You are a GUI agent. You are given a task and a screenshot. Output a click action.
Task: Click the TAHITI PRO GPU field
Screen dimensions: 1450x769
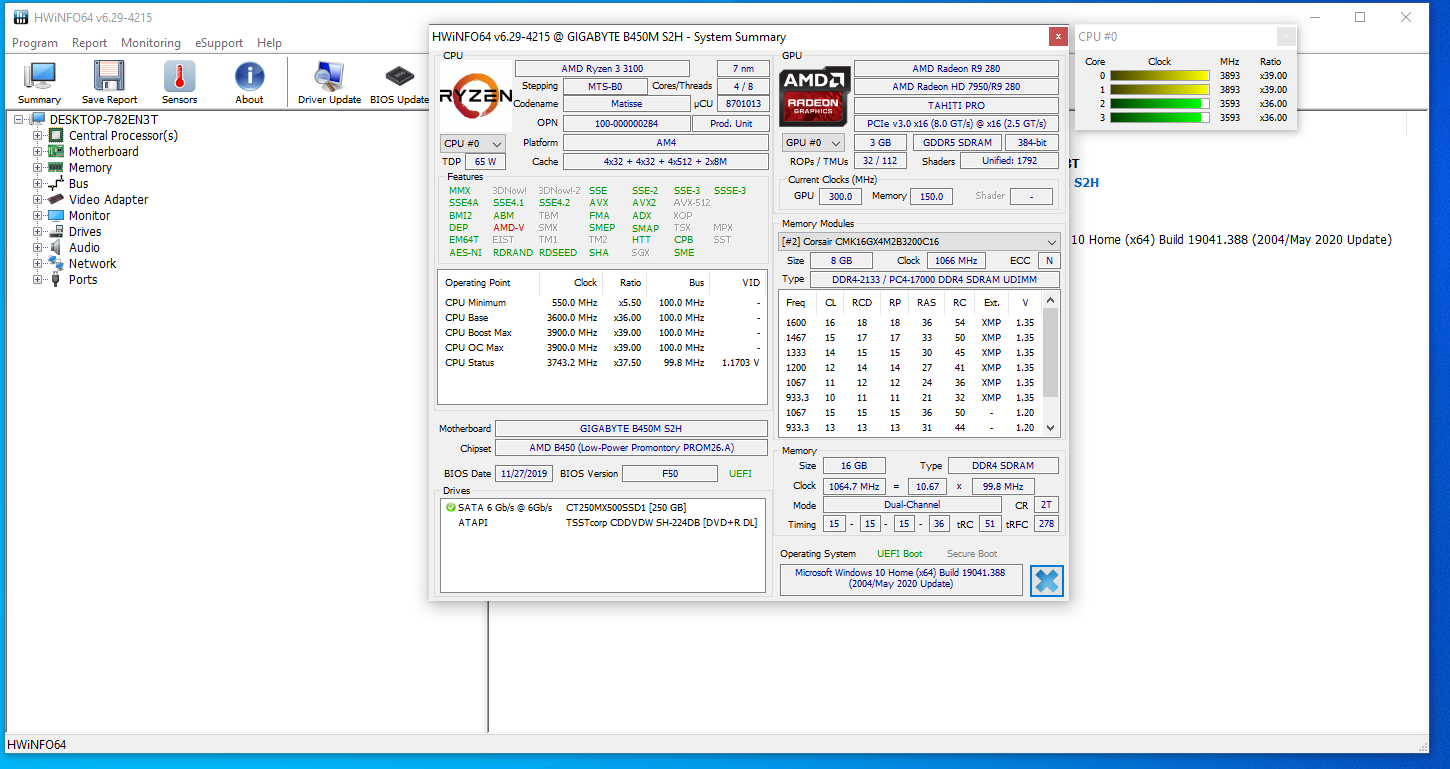(956, 106)
